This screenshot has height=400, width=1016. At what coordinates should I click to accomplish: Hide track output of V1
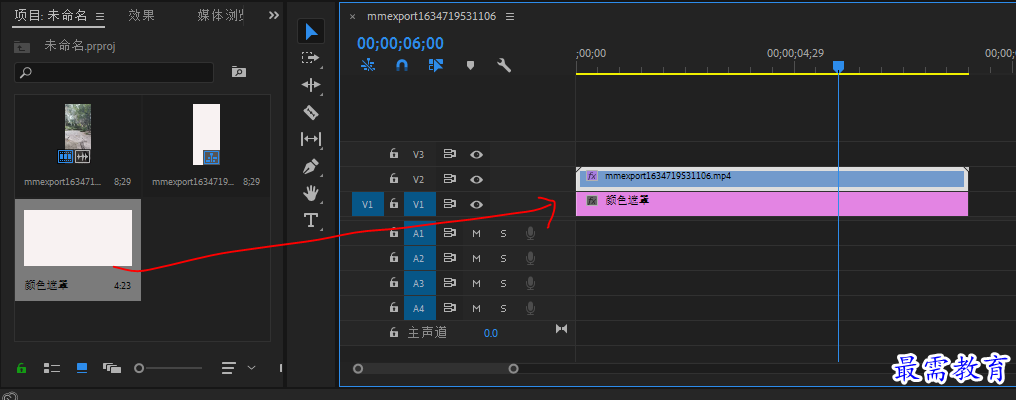click(477, 204)
